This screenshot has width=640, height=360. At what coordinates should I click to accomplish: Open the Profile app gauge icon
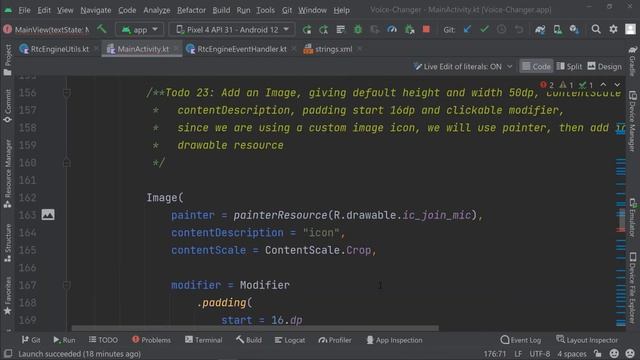[x=392, y=29]
